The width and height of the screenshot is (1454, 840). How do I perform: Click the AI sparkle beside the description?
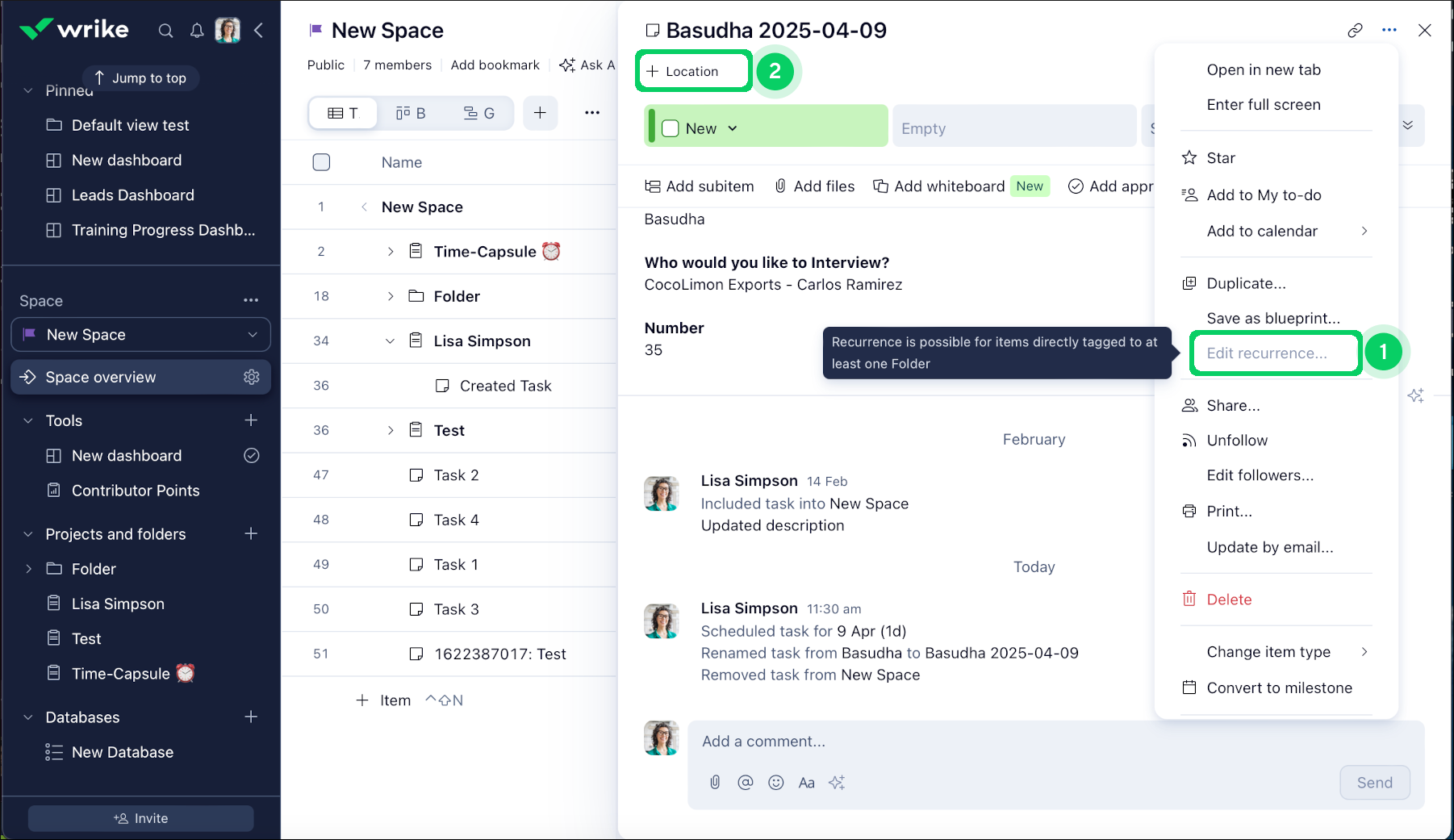pos(1415,395)
